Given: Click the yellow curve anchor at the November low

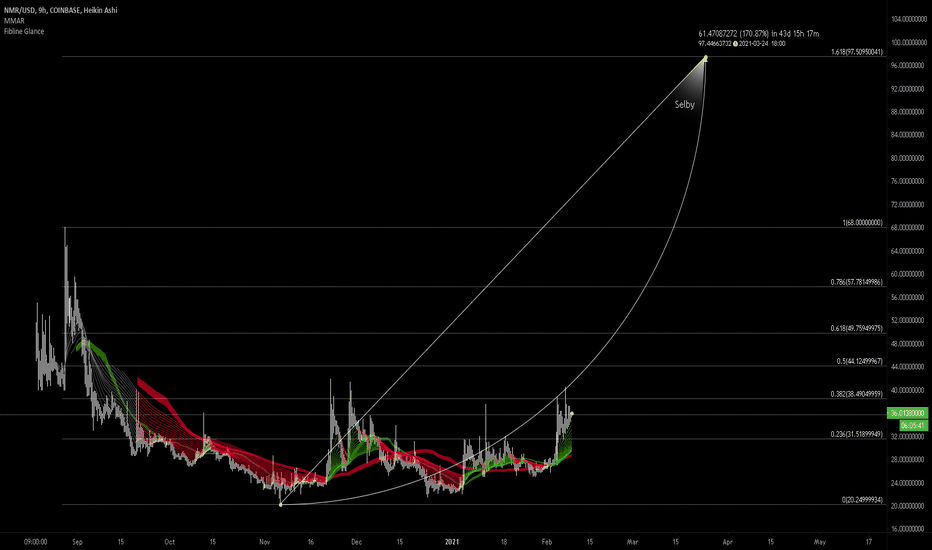Looking at the screenshot, I should click(281, 505).
